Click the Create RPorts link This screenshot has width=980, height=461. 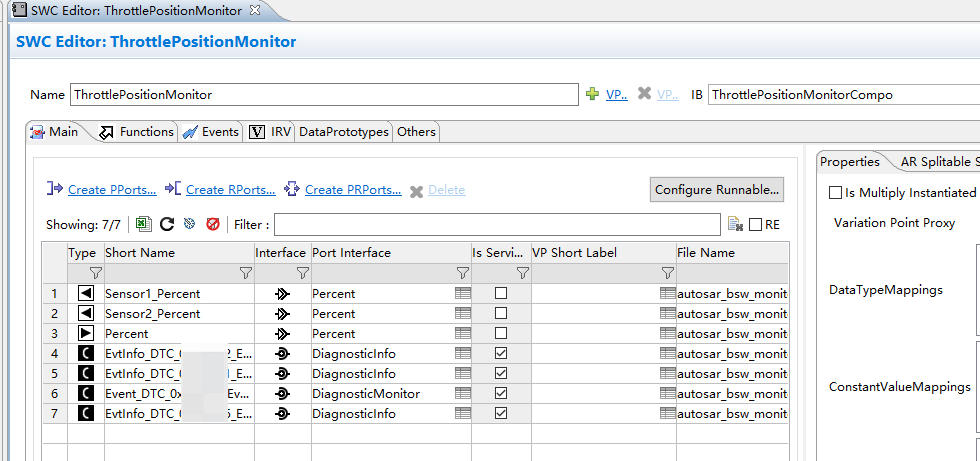pos(231,190)
